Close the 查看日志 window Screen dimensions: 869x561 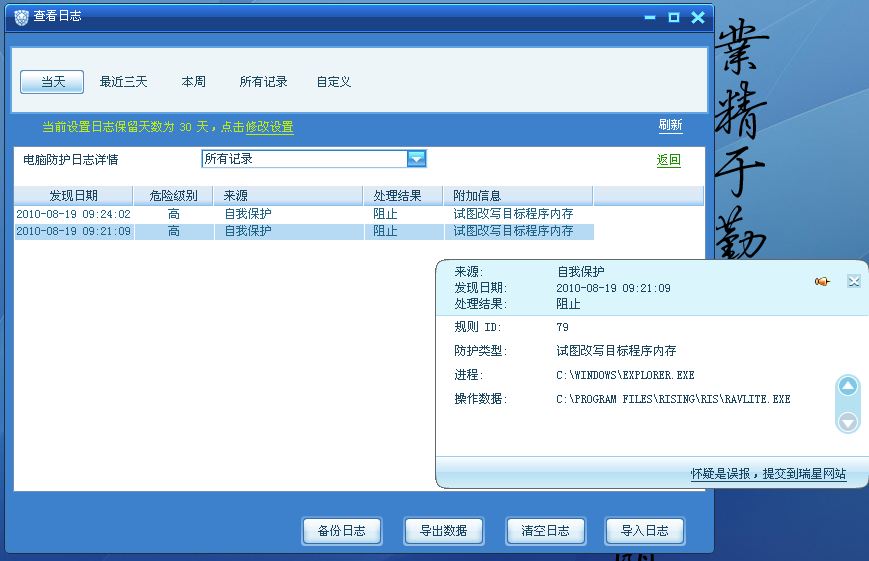click(x=698, y=18)
